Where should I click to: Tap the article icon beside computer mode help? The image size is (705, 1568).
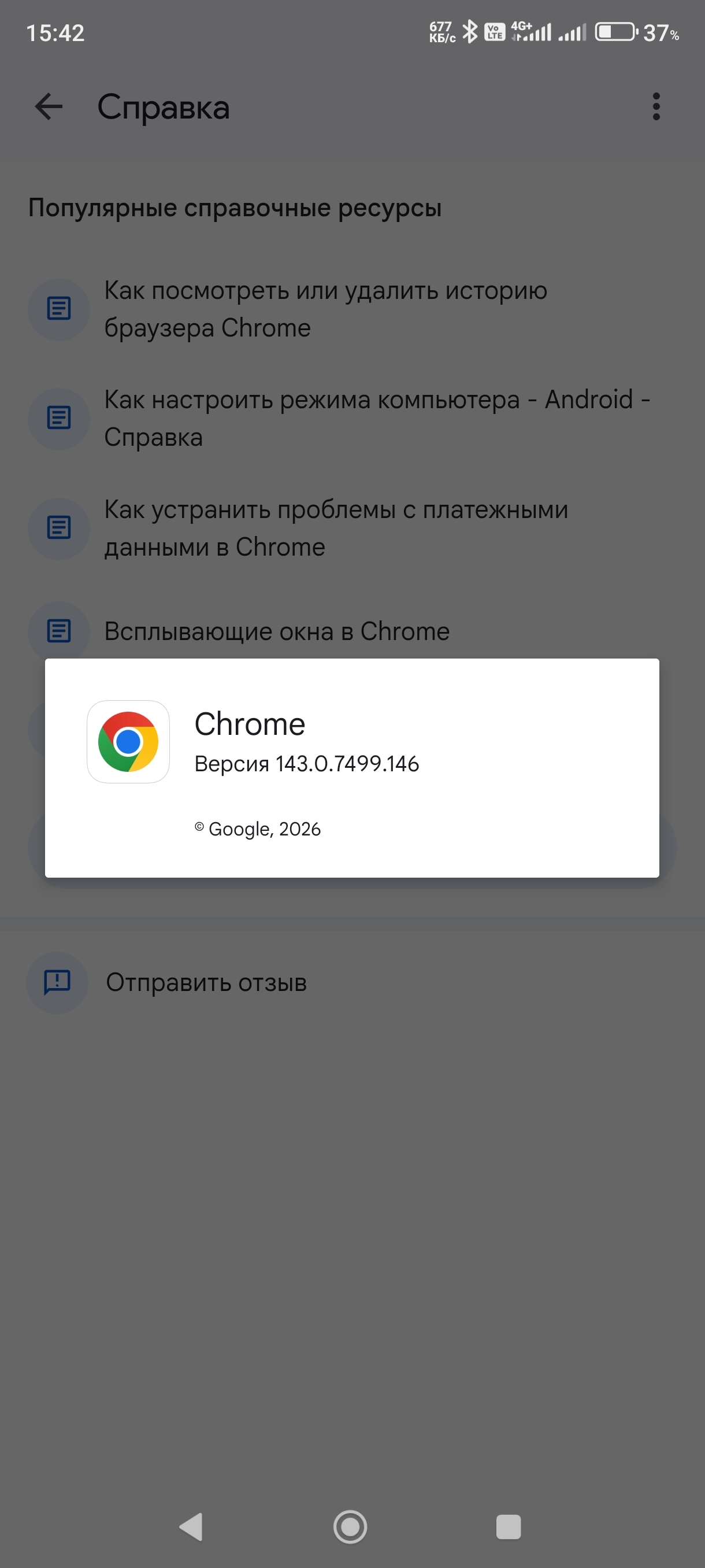pyautogui.click(x=59, y=419)
